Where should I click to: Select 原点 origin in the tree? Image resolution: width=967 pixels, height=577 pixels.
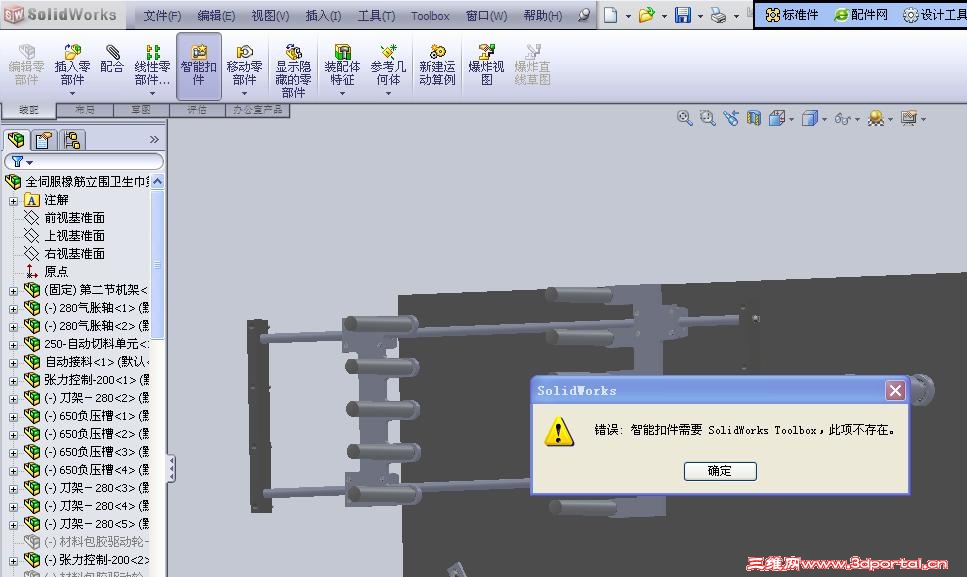[56, 272]
